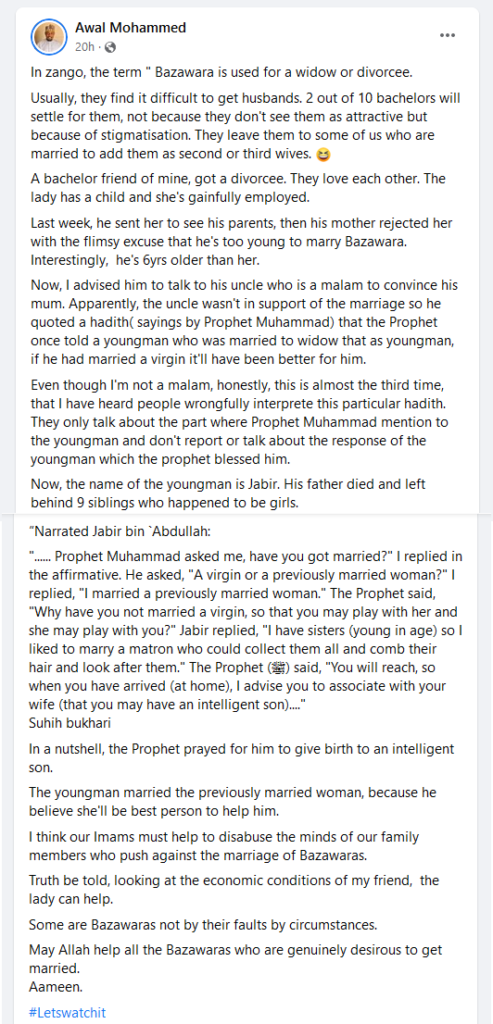Click the paragraph starting 'Usually, they find it difficult'
The width and height of the screenshot is (493, 1024).
pos(246,128)
